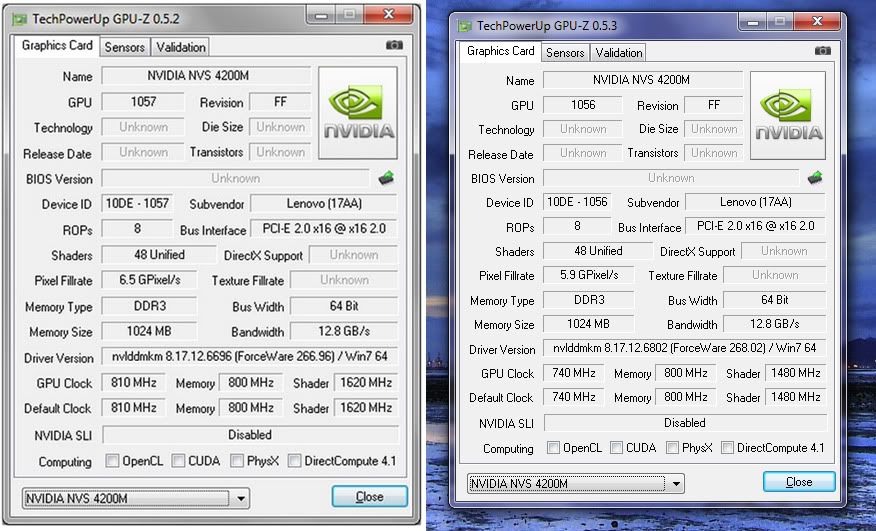876x531 pixels.
Task: Toggle PhysX checkbox in GPU-Z 0.5.3
Action: pos(673,447)
